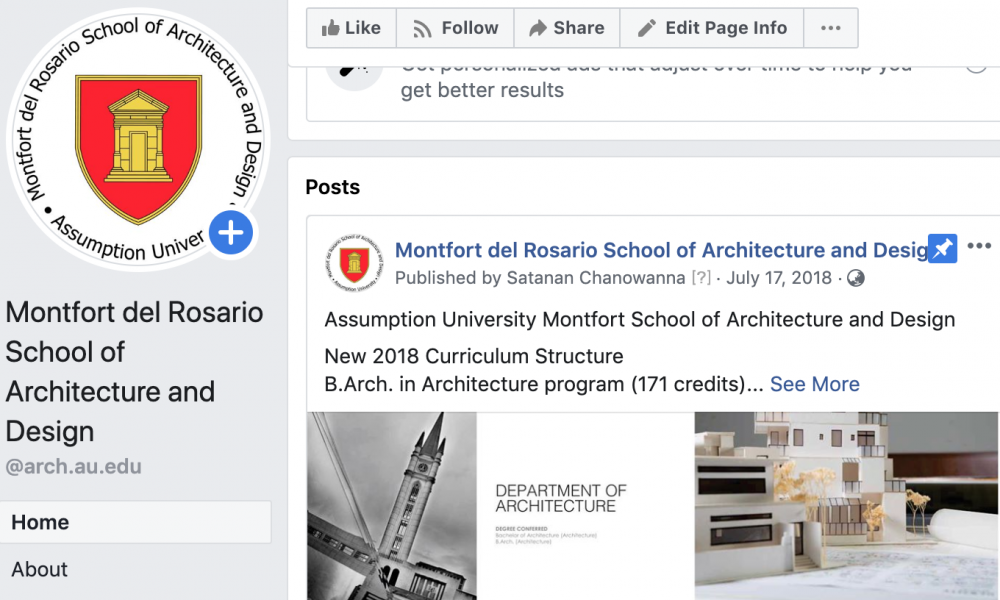The width and height of the screenshot is (1000, 600).
Task: Click the blue plus icon on profile picture
Action: (x=231, y=233)
